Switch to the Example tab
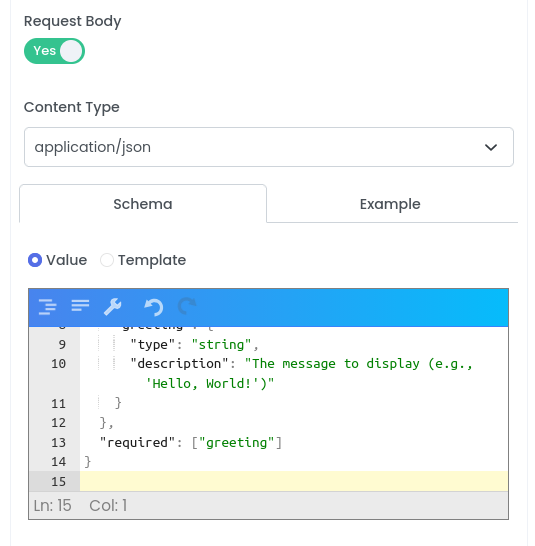 coord(390,204)
